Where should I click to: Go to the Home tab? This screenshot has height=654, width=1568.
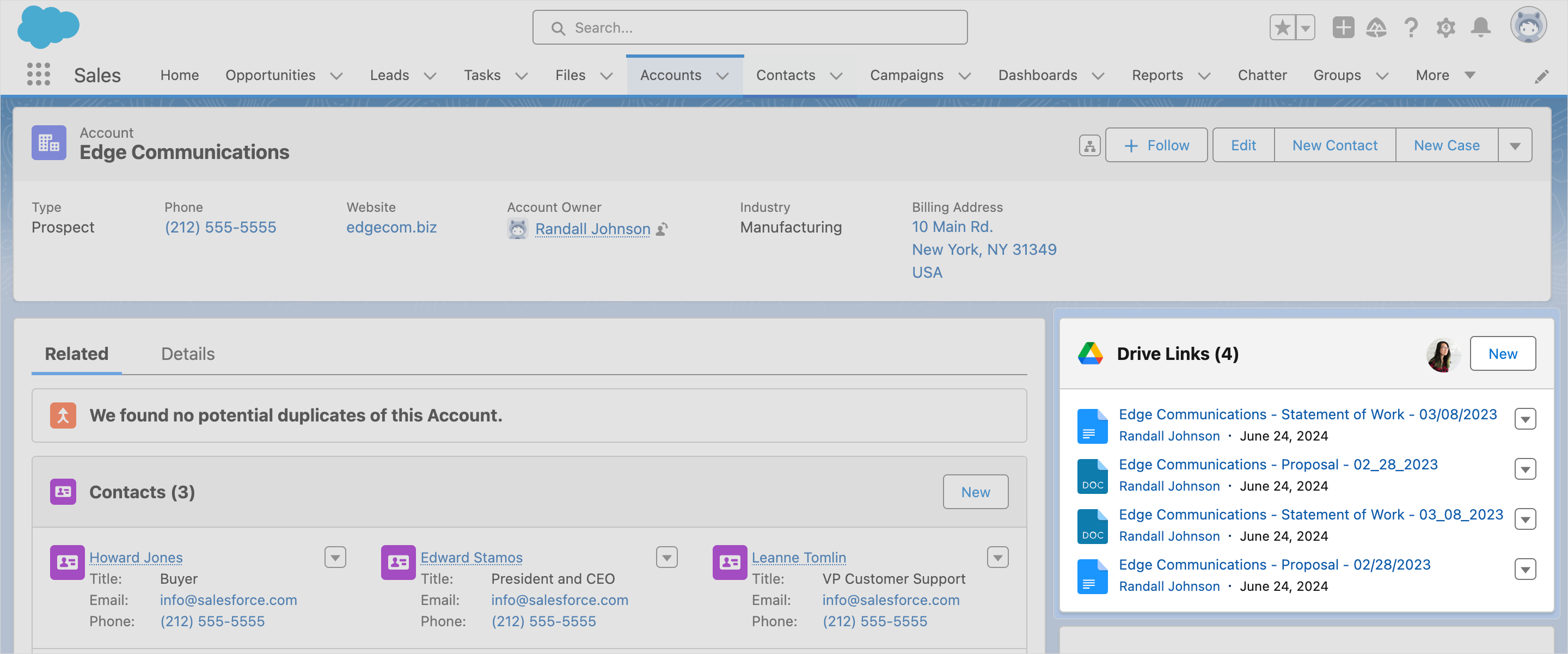[180, 76]
